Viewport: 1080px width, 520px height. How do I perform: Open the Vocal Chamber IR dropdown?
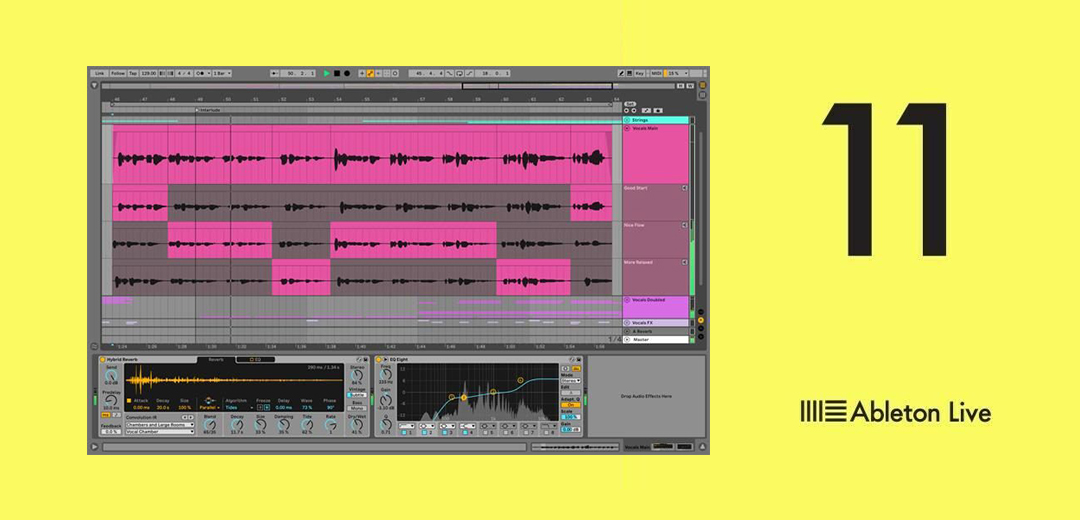160,432
